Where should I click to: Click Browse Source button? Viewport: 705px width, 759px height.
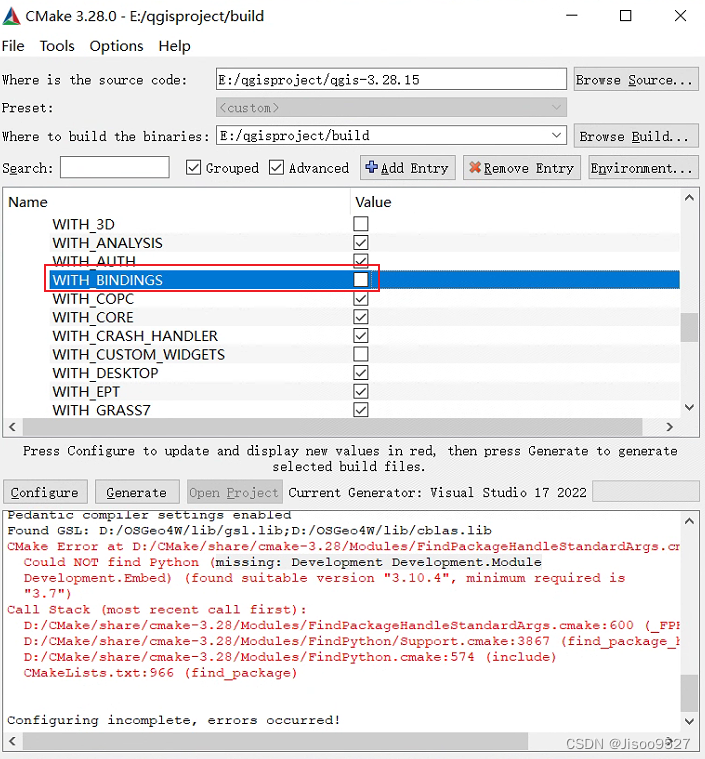(635, 79)
